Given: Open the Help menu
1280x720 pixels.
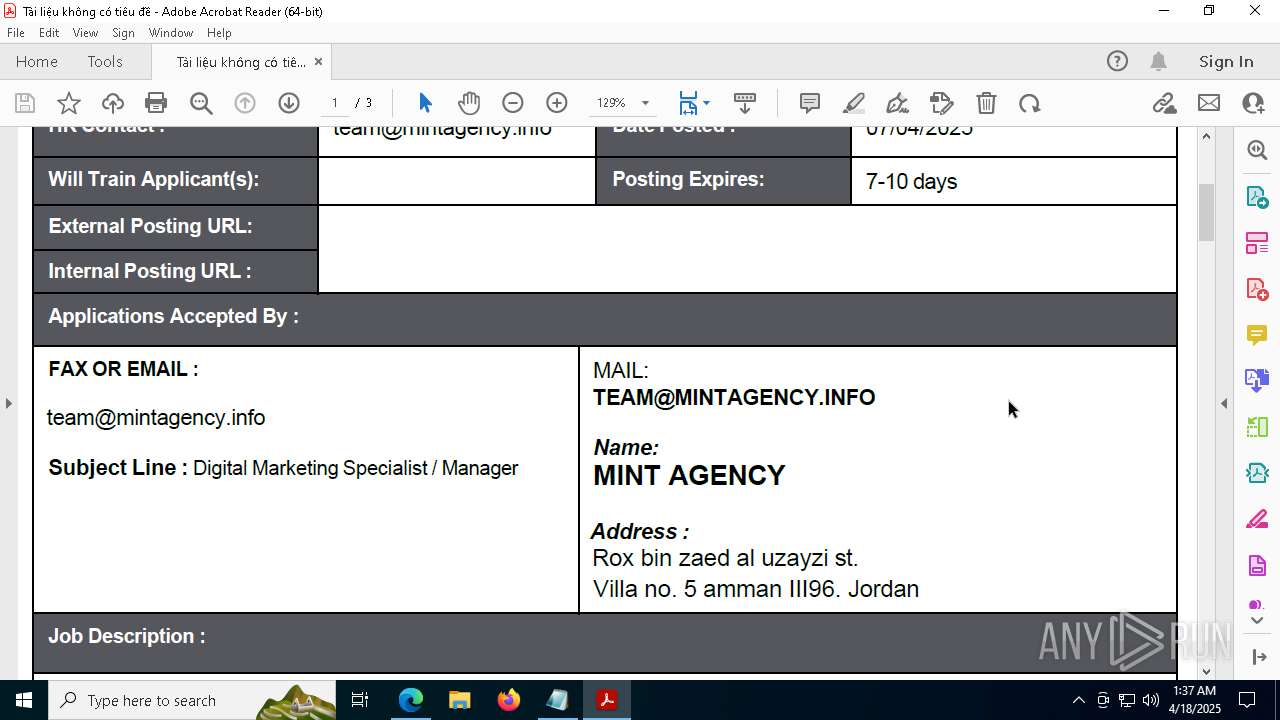Looking at the screenshot, I should point(219,33).
